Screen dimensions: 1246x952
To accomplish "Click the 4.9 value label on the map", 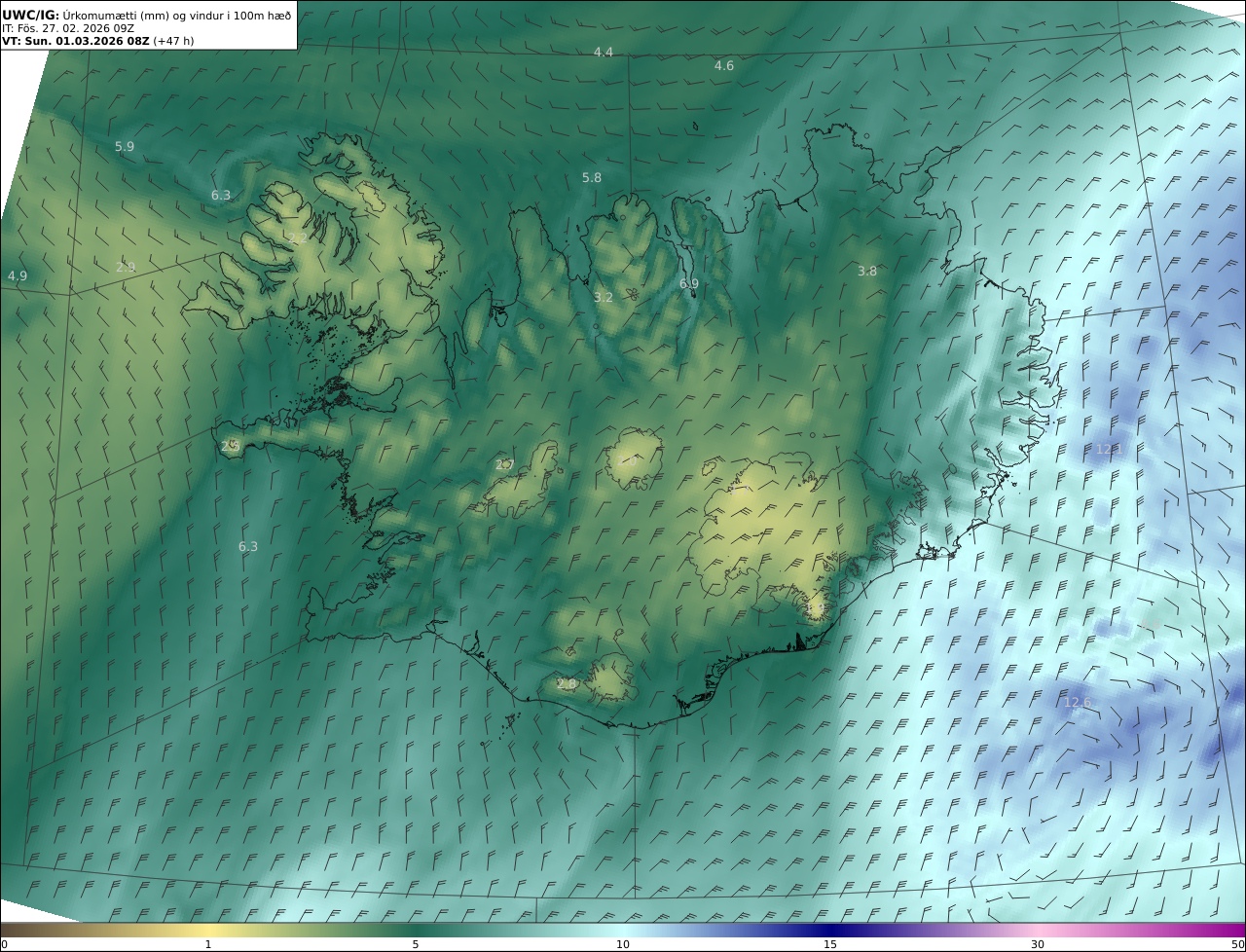I will (18, 275).
